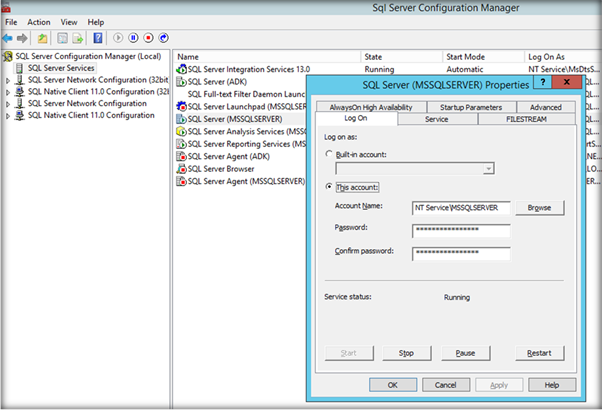Open the File menu

(11, 22)
